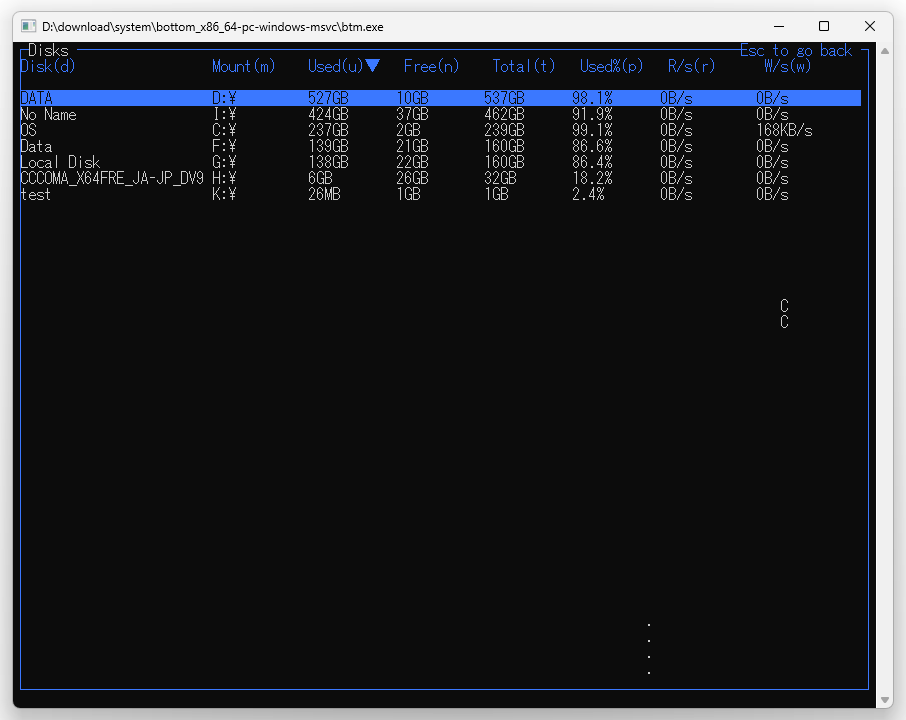
Task: Sort by the R/s(r) column header
Action: click(691, 66)
